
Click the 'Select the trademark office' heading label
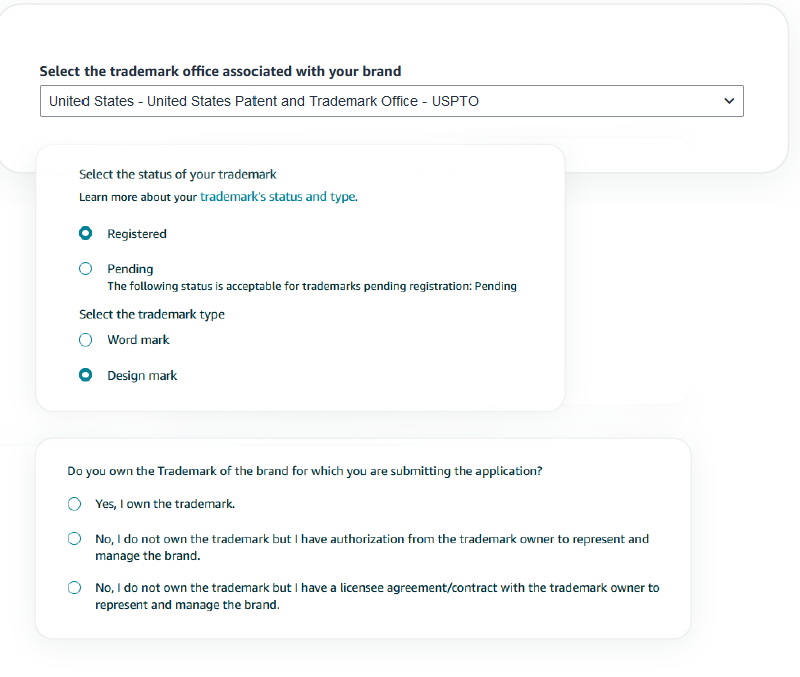(x=220, y=71)
